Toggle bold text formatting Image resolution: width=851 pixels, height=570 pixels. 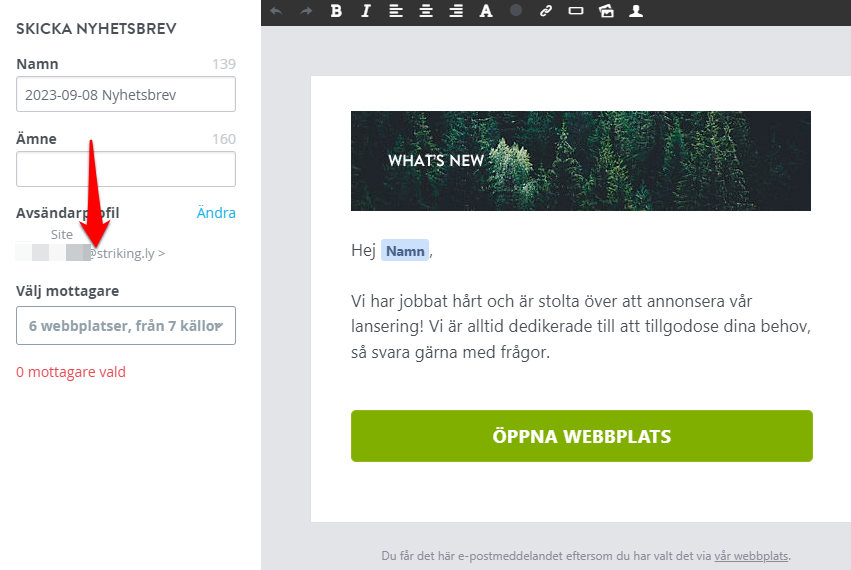[336, 11]
